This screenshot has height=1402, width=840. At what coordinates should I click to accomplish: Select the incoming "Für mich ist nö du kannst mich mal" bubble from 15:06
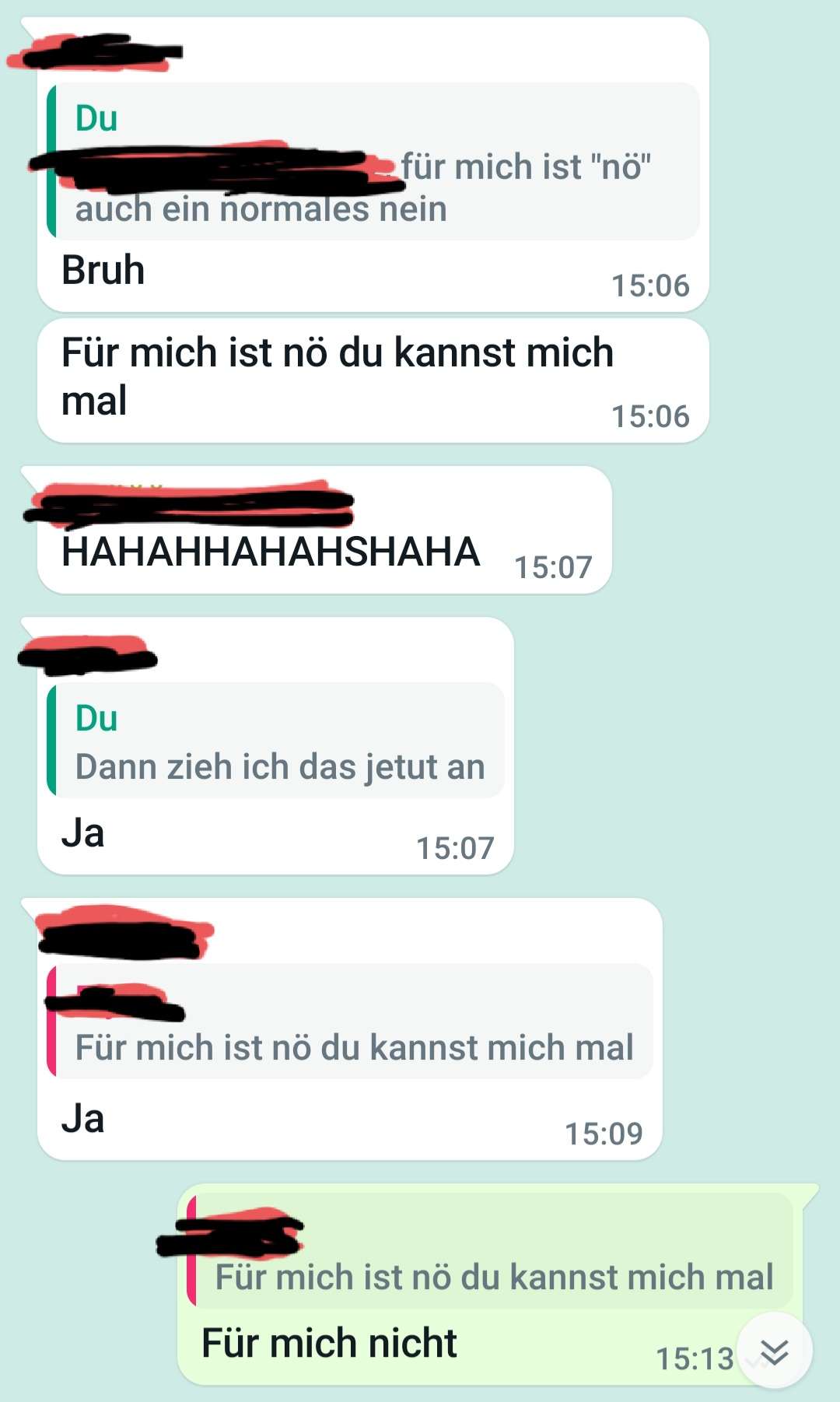tap(373, 381)
